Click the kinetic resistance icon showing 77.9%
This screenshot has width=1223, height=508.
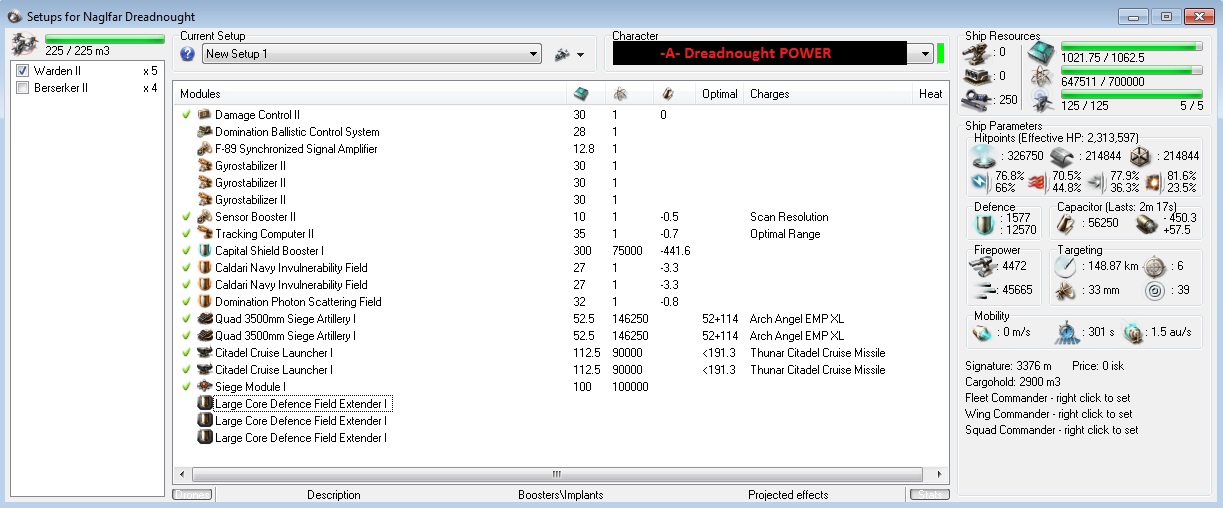pos(1095,182)
